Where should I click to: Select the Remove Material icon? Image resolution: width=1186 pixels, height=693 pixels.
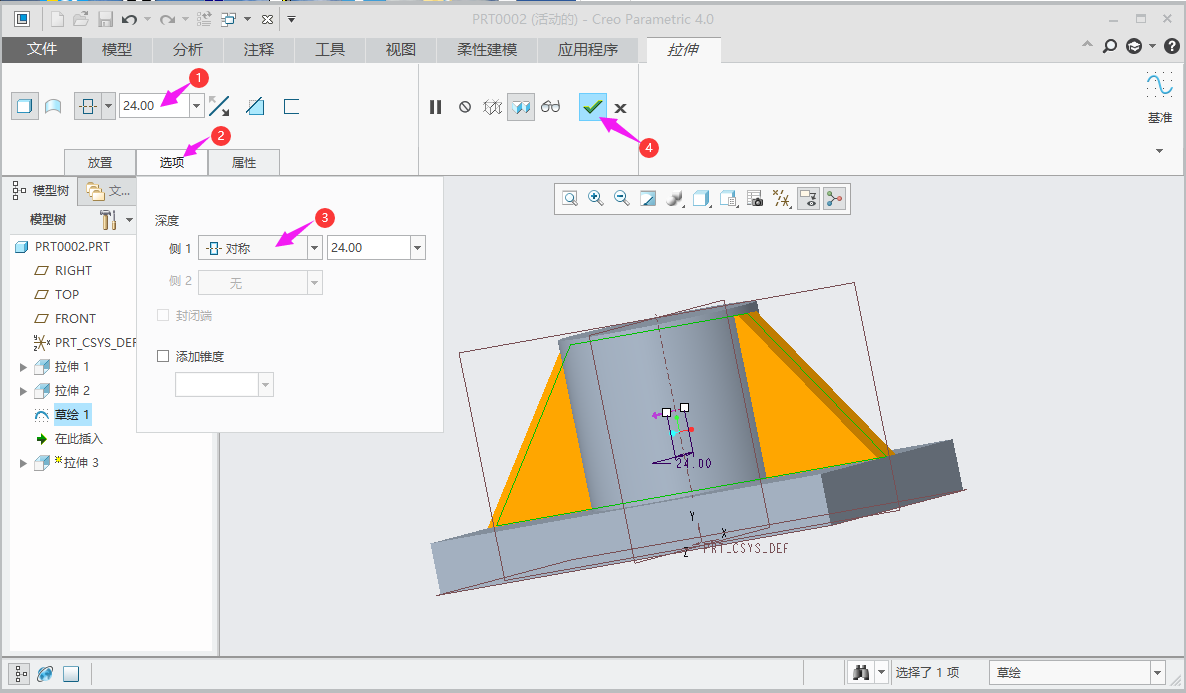(x=256, y=106)
